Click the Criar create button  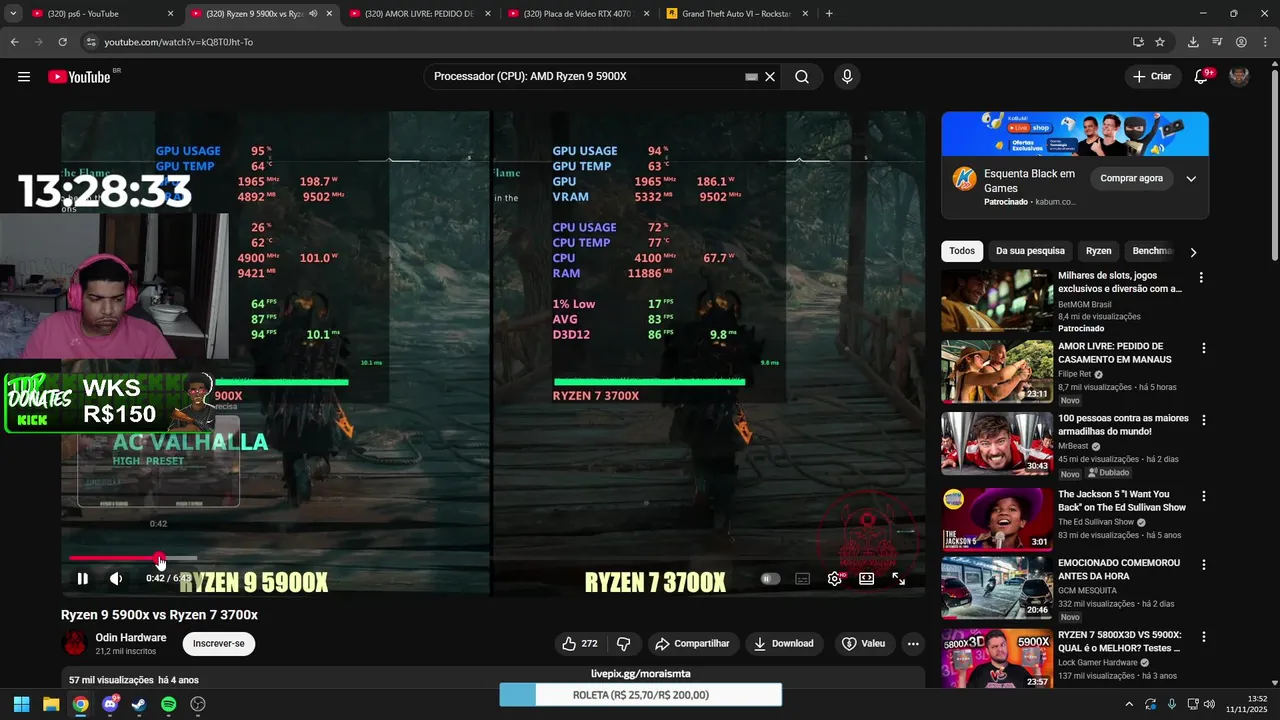[1151, 77]
